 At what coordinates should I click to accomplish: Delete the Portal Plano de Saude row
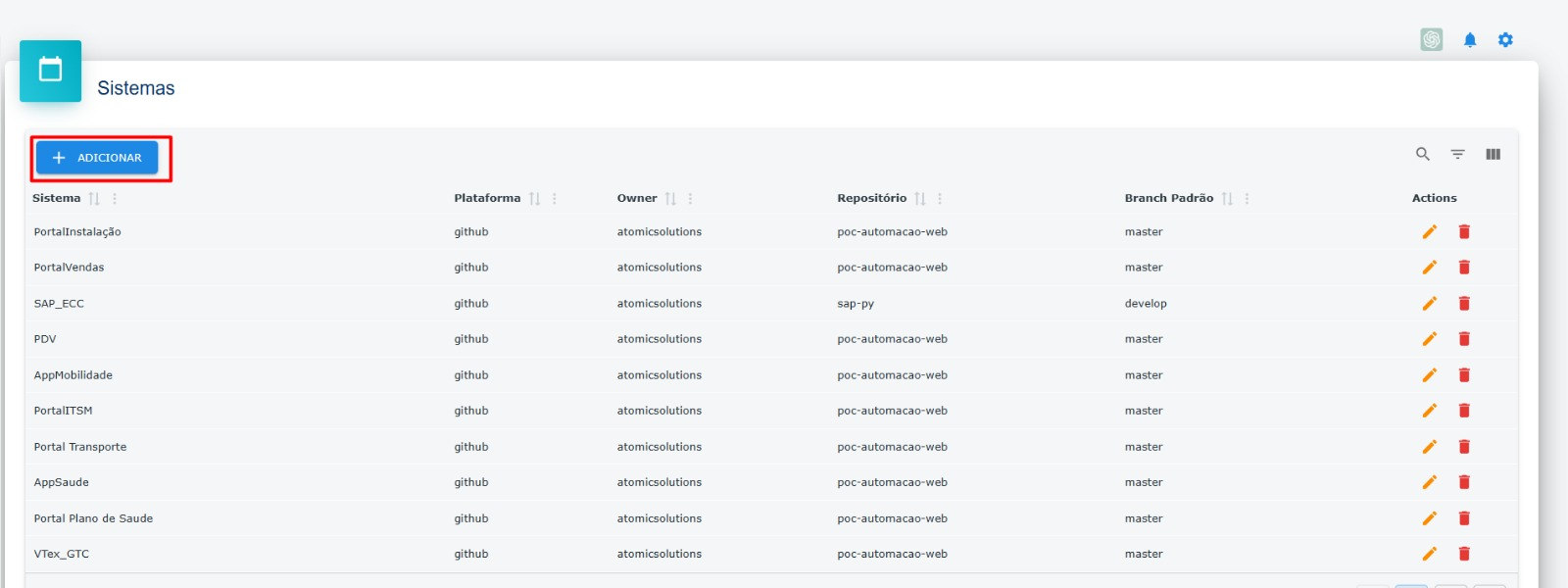pos(1464,518)
